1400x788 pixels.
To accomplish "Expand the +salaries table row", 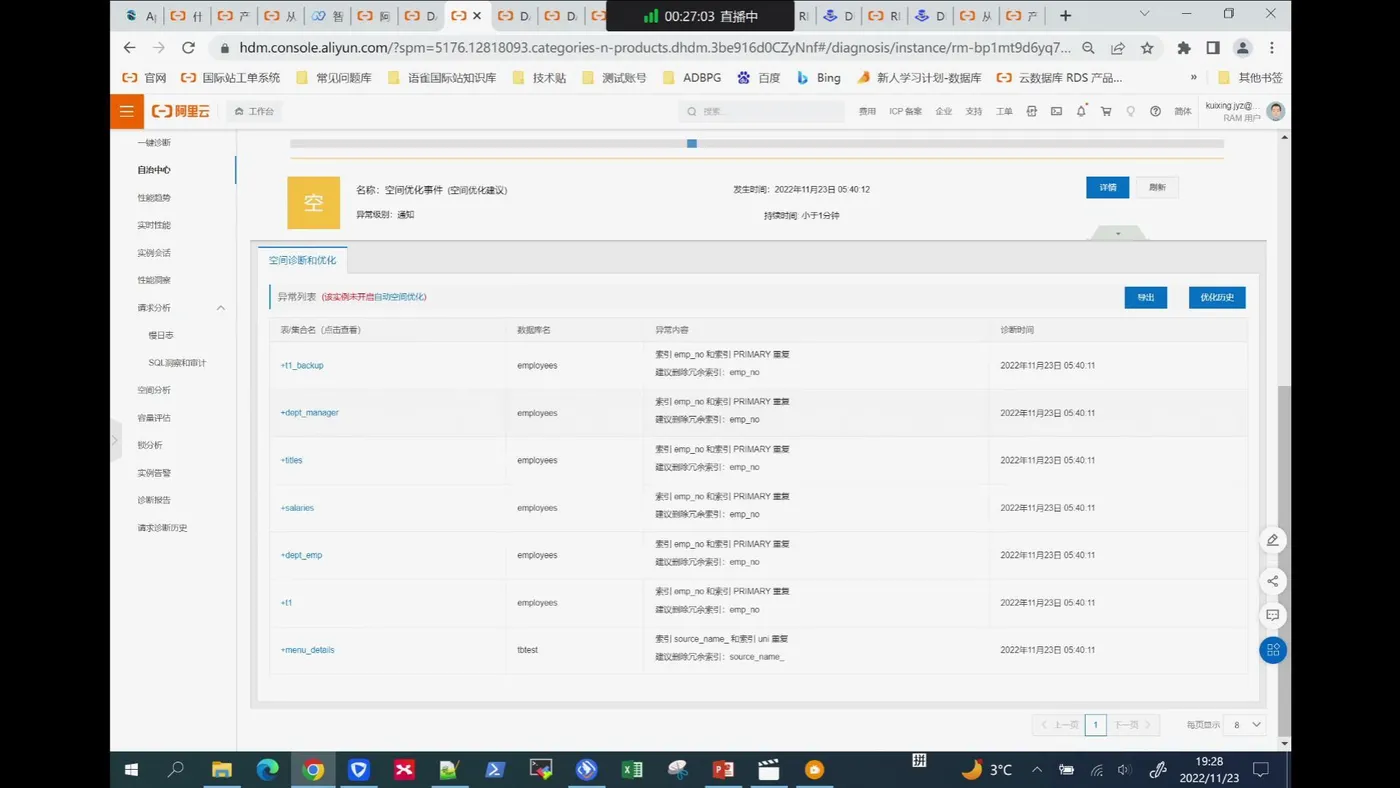I will click(297, 508).
